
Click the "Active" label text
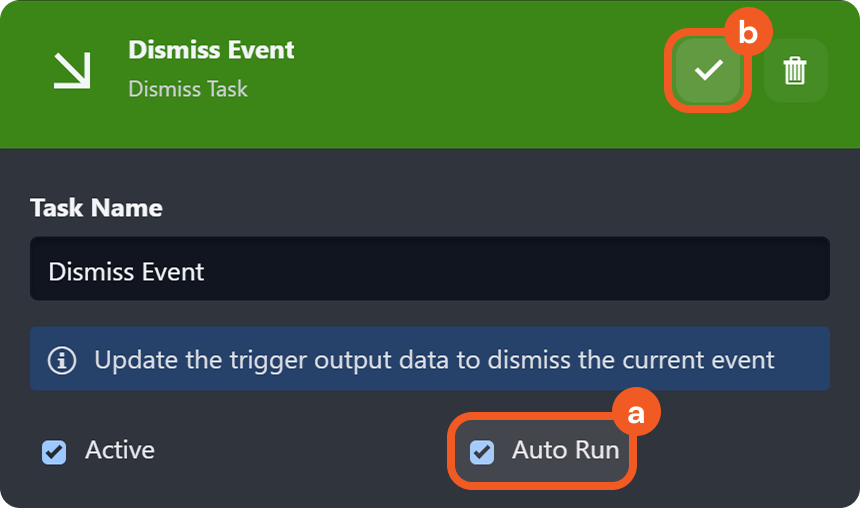pyautogui.click(x=120, y=450)
